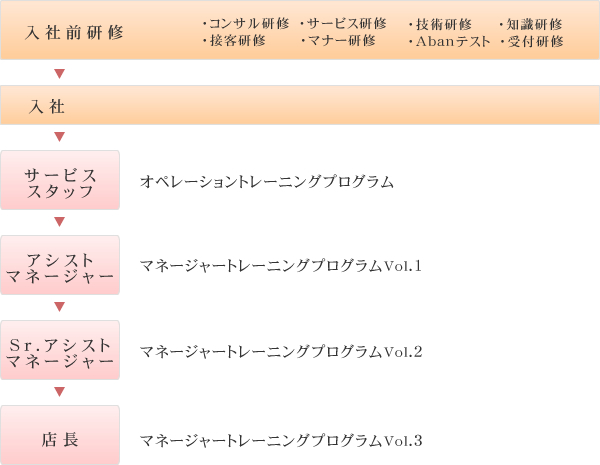The image size is (600, 465).
Task: Choose the 技術研修 item
Action: [x=440, y=24]
